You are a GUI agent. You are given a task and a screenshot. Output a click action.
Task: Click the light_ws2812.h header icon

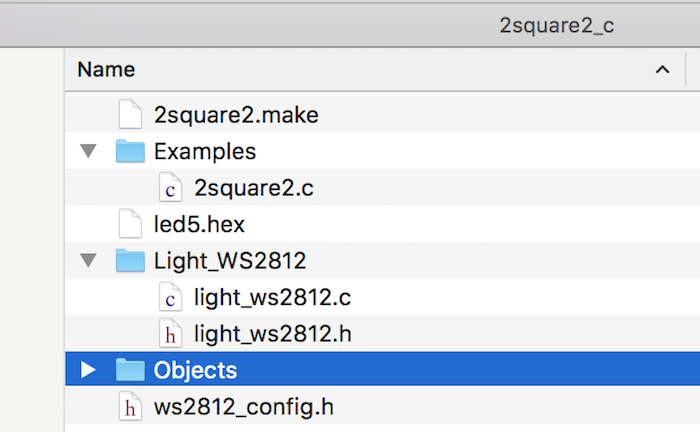click(171, 333)
